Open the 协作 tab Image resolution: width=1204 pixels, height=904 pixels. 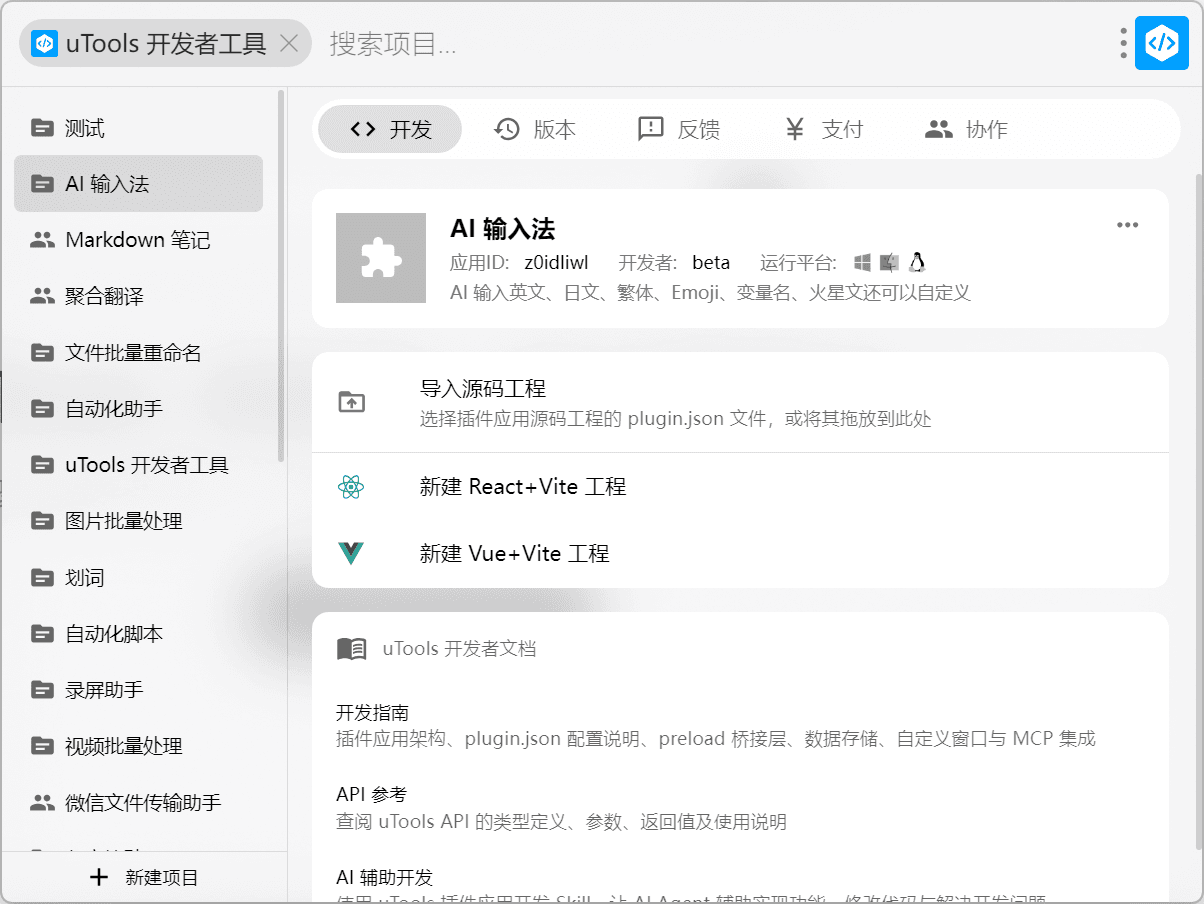coord(966,129)
